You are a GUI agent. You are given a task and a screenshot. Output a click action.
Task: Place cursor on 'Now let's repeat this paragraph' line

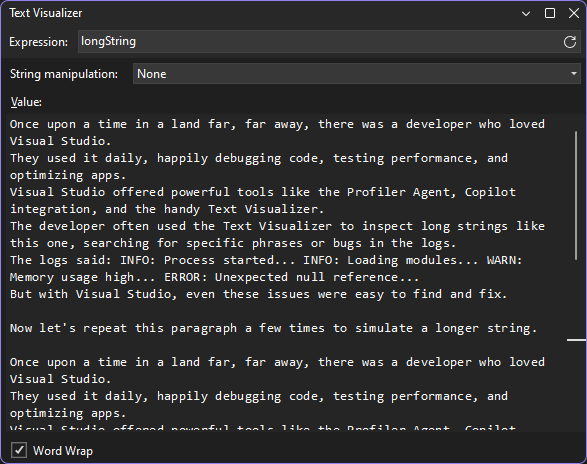coord(274,328)
